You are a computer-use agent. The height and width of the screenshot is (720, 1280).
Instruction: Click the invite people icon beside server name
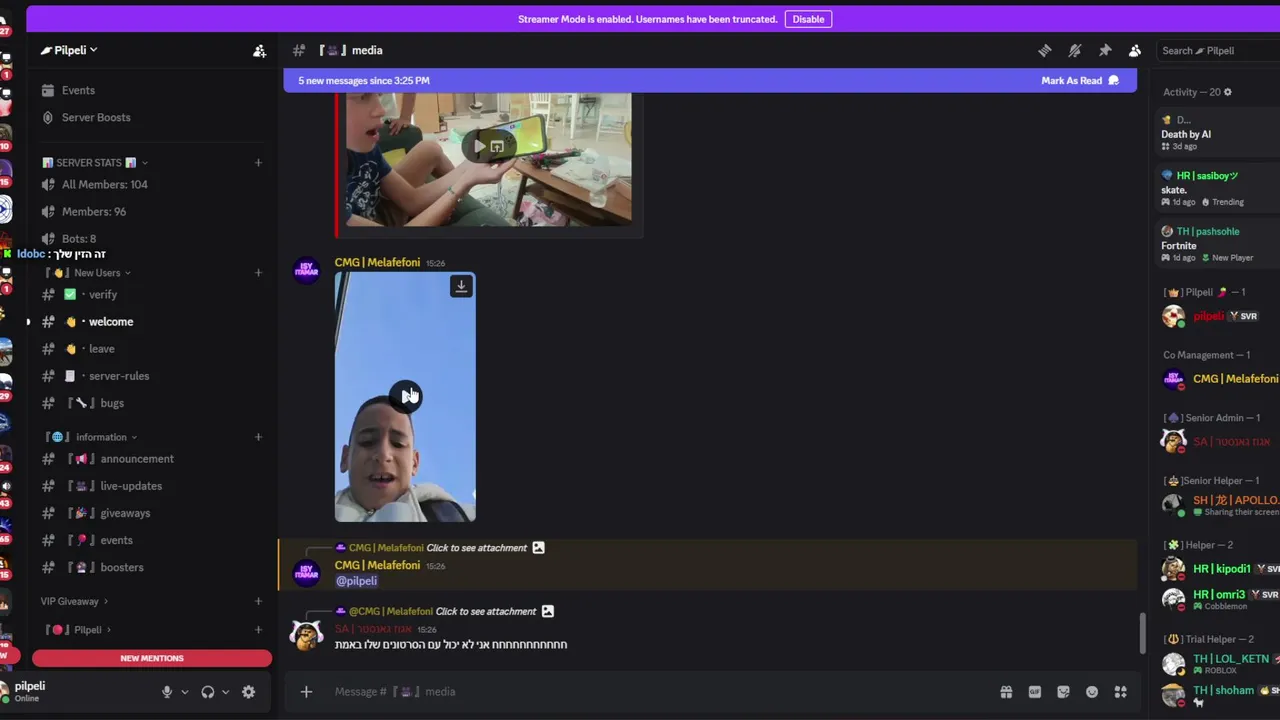(259, 50)
